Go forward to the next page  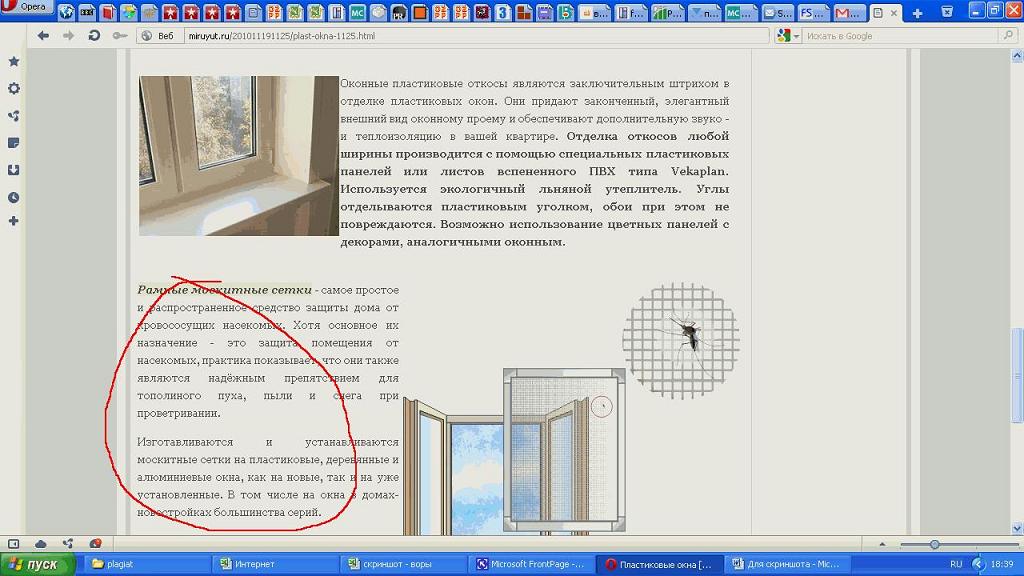point(68,36)
